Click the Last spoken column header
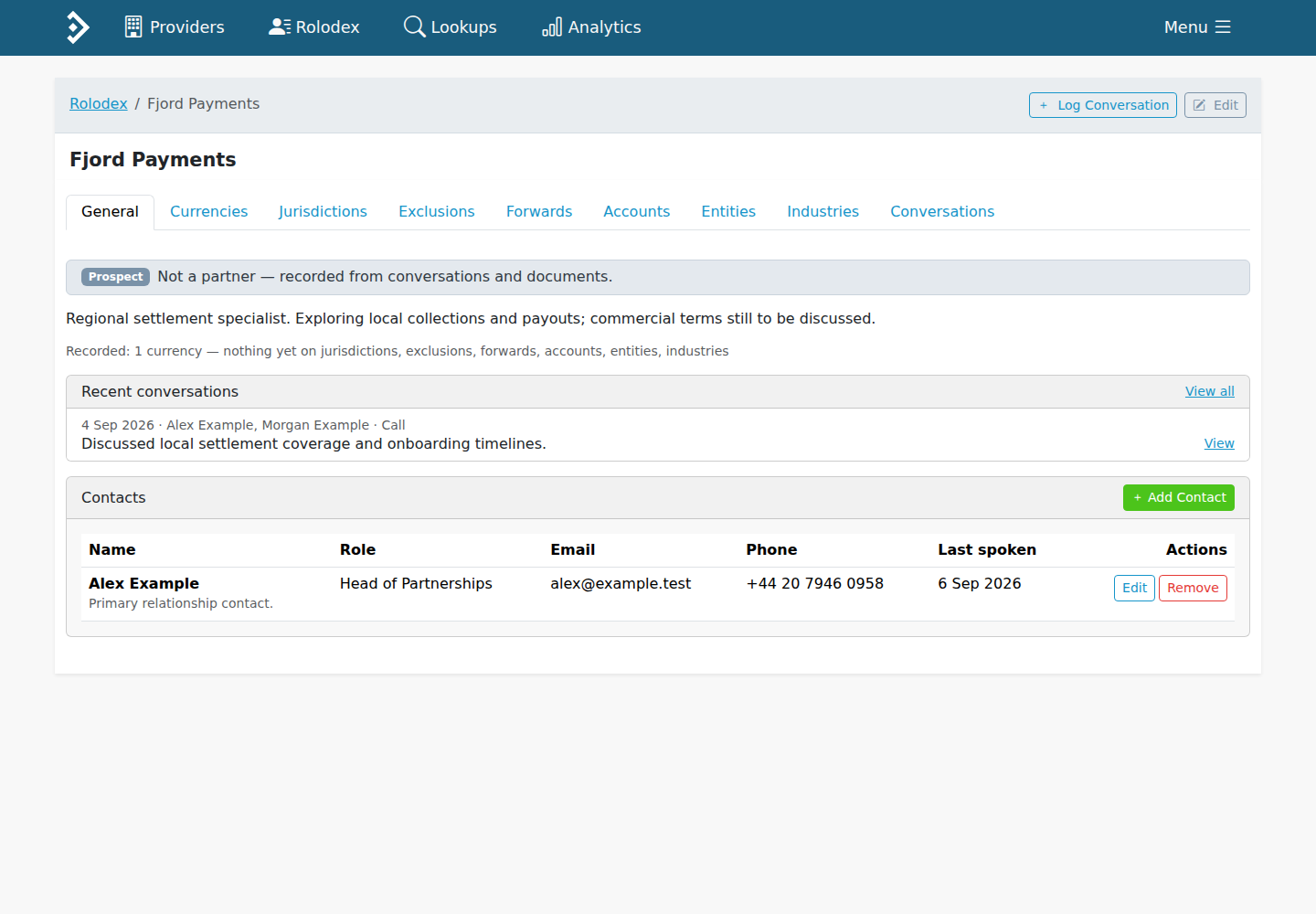 [987, 549]
